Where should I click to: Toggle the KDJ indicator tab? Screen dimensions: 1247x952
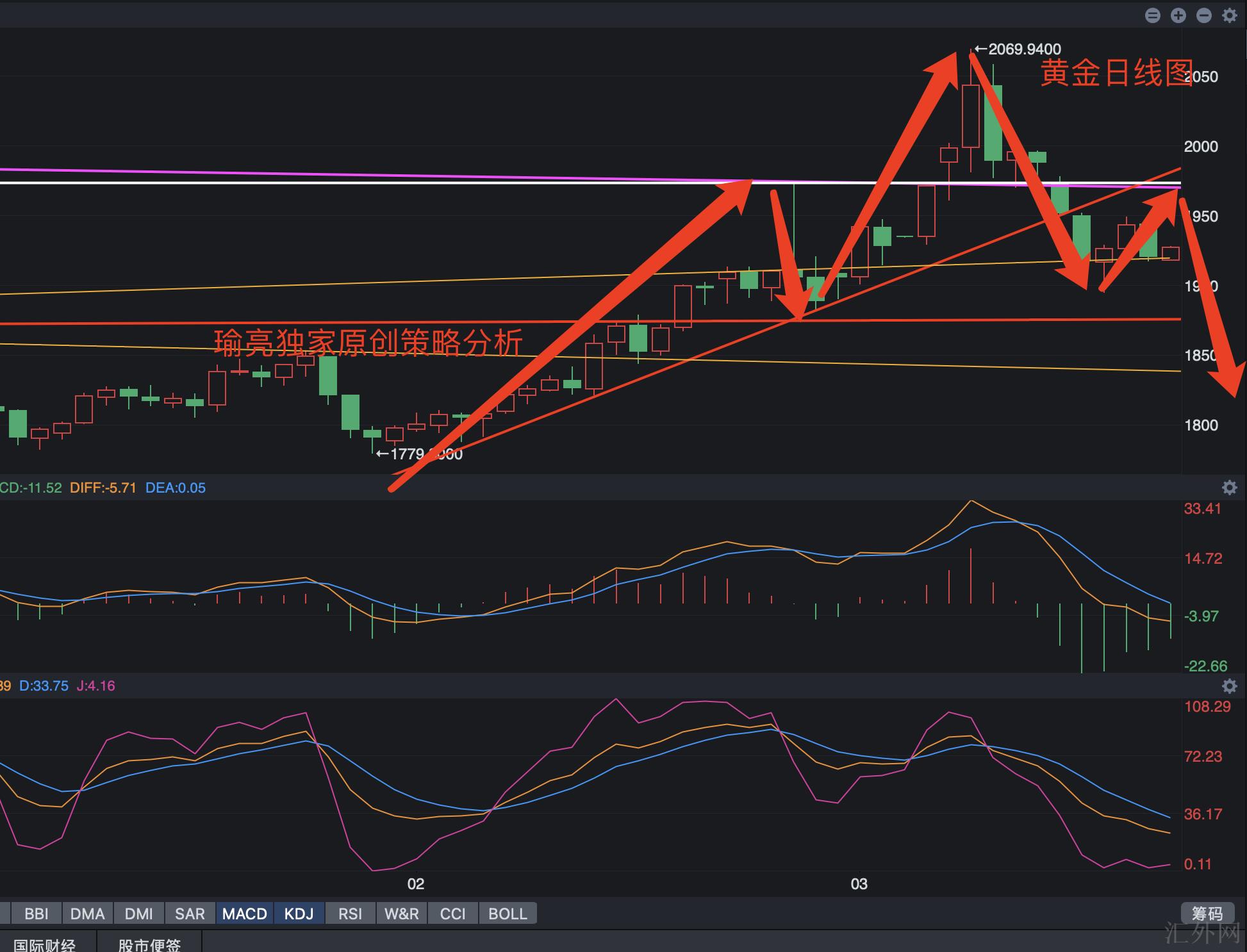point(299,914)
